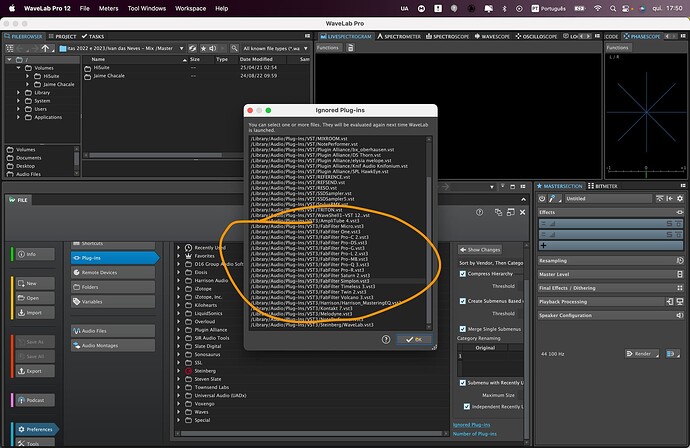Open the Spectroscope tab
This screenshot has height=448, width=690.
pyautogui.click(x=448, y=37)
